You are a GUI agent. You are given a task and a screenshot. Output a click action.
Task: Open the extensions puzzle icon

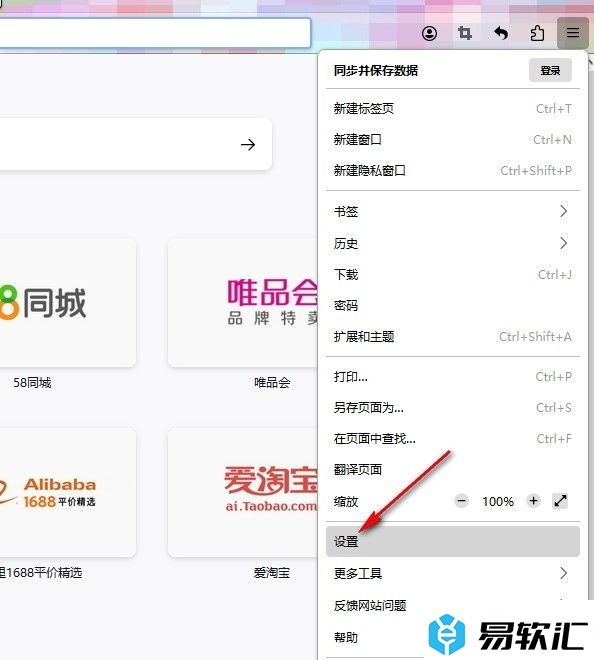(x=537, y=33)
